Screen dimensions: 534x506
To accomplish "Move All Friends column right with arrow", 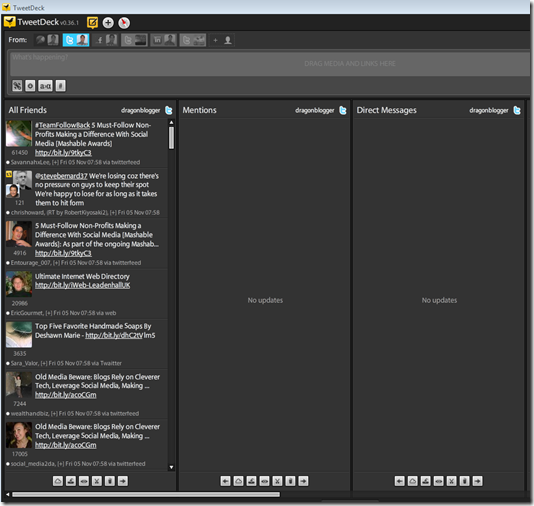I will coord(123,481).
